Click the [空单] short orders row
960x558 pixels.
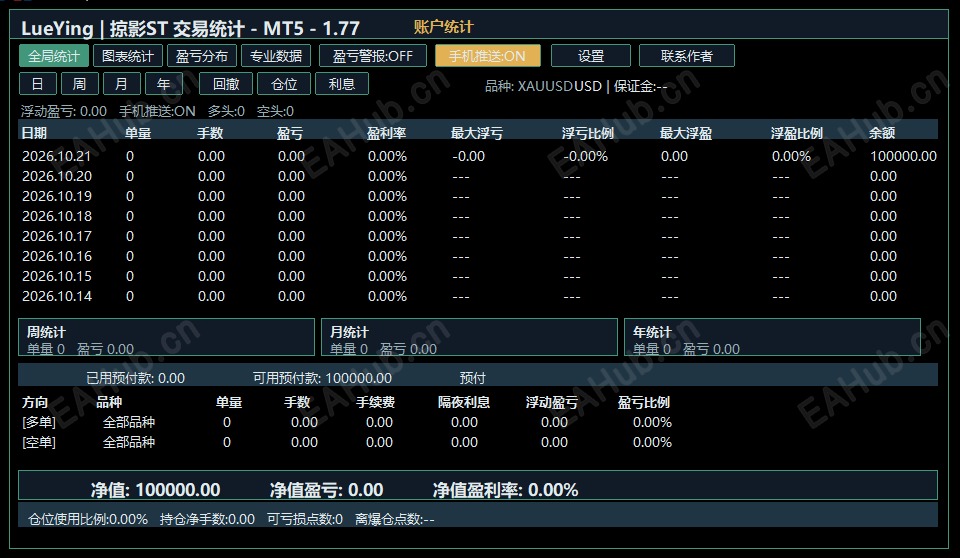coord(347,442)
